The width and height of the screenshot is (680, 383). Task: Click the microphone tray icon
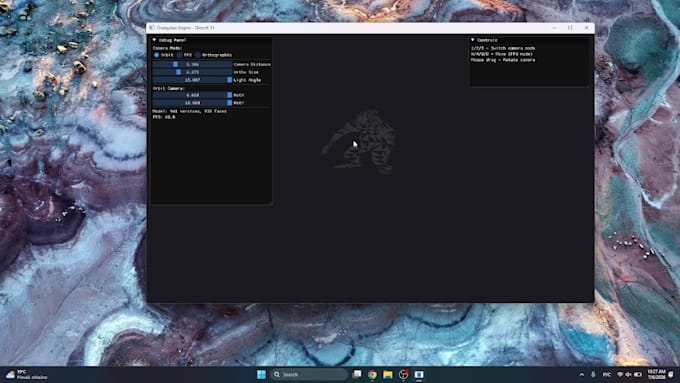coord(593,375)
